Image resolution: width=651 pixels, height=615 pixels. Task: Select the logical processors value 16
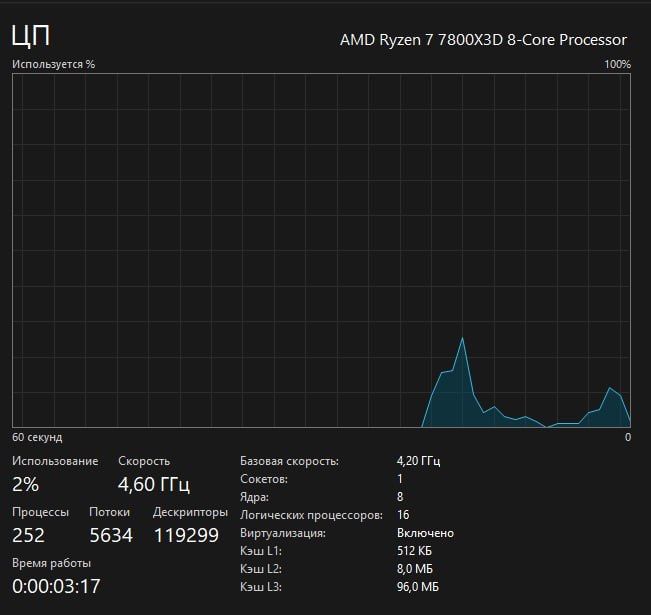[x=403, y=515]
